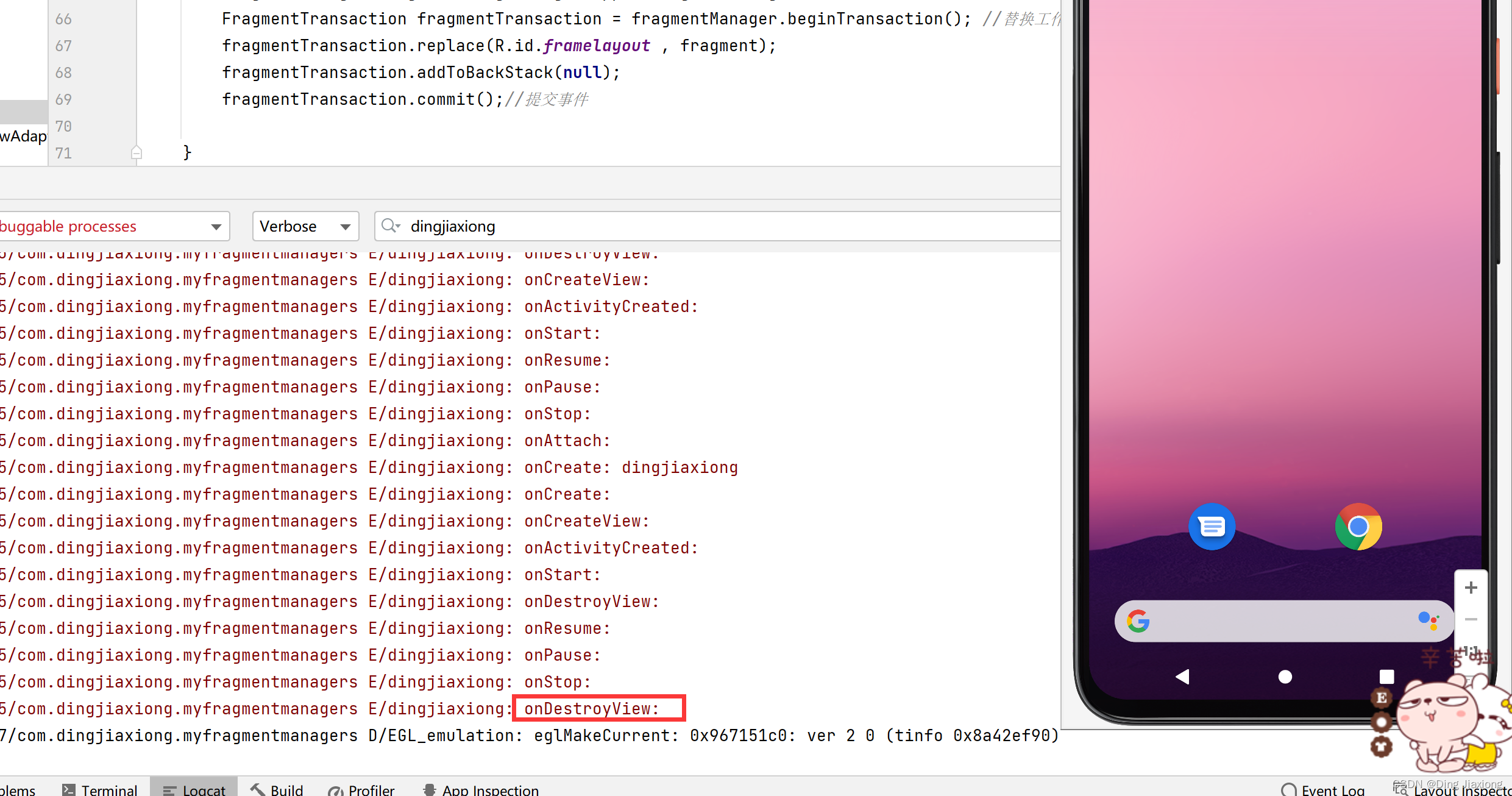Viewport: 1512px width, 796px height.
Task: Launch Chrome on the emulator home screen
Action: [1358, 526]
